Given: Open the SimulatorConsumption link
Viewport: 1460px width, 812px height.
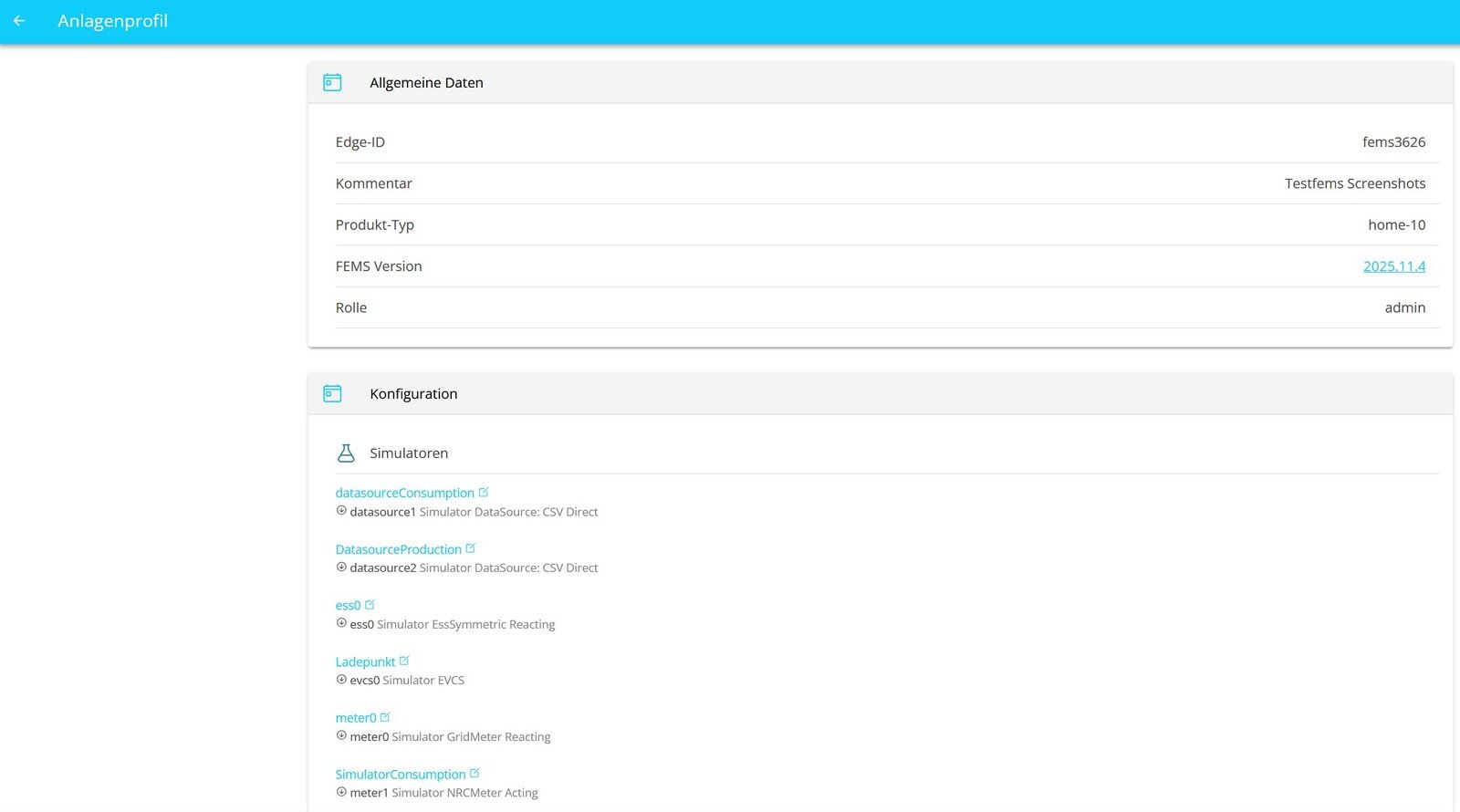Looking at the screenshot, I should click(x=400, y=775).
